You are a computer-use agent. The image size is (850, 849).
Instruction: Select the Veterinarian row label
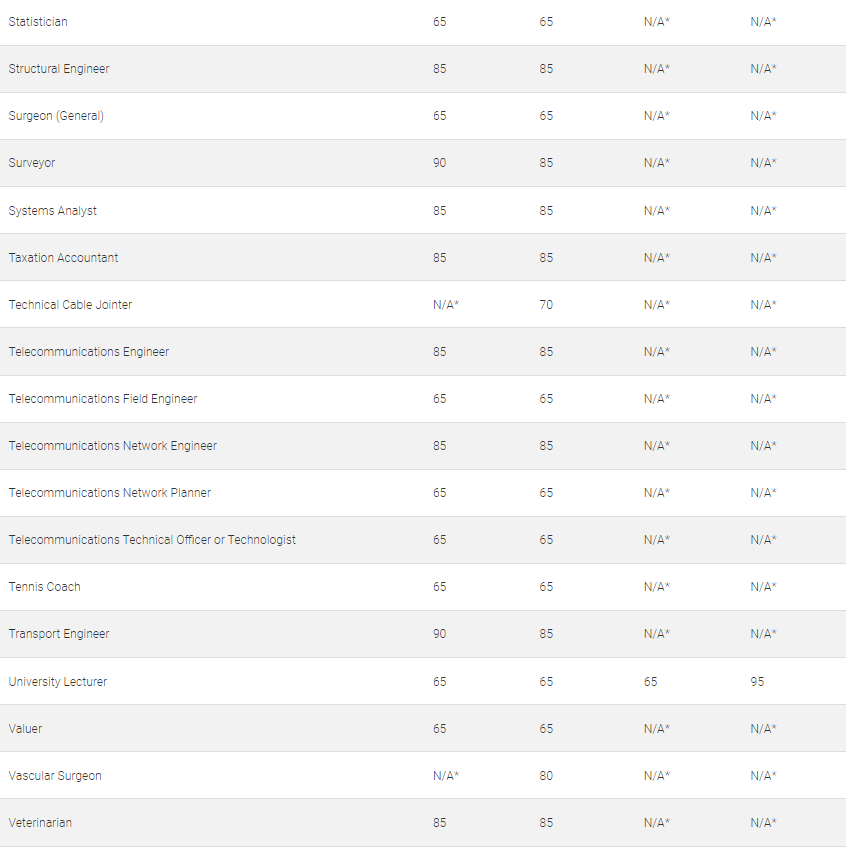40,823
